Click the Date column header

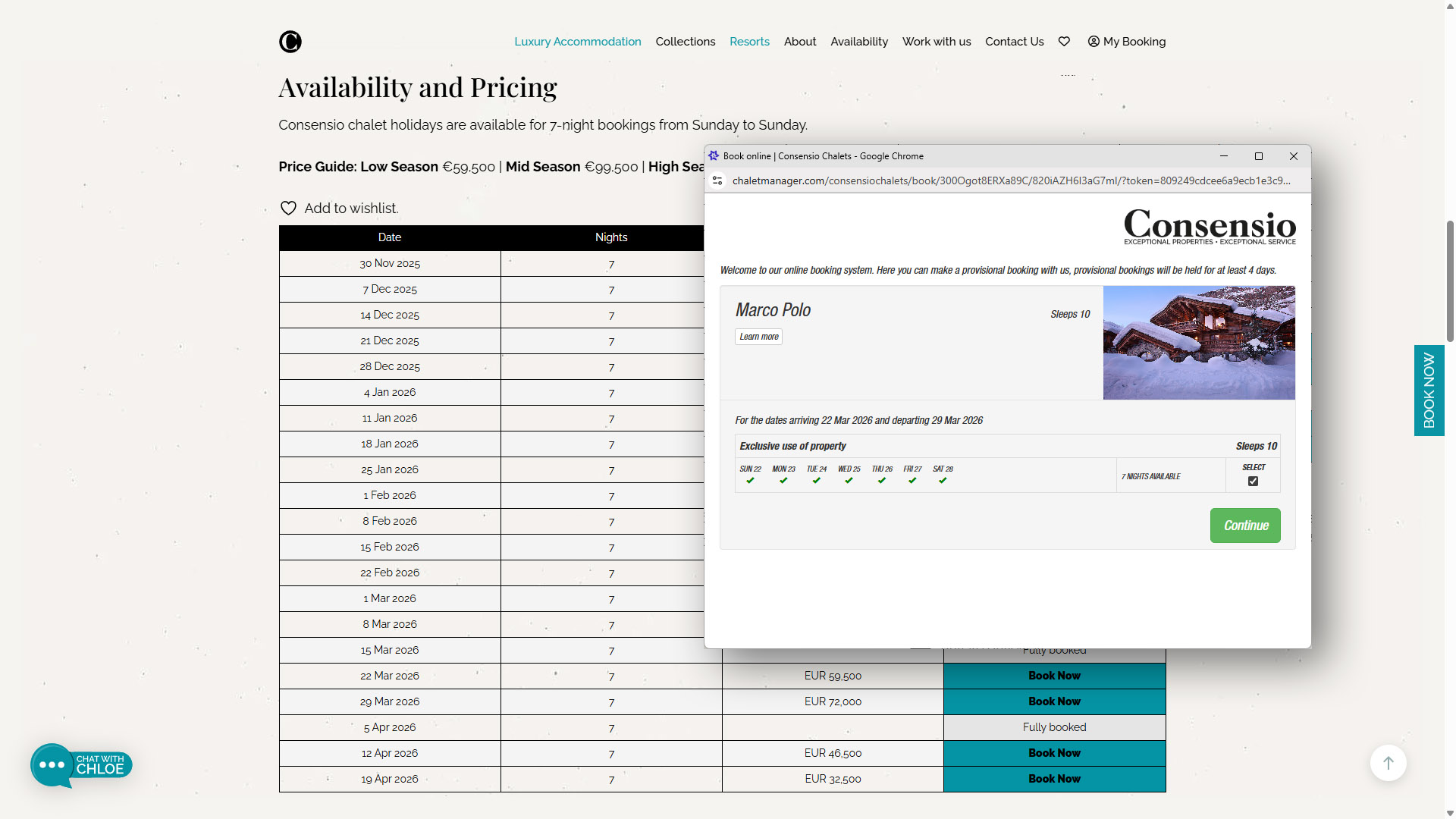(390, 237)
